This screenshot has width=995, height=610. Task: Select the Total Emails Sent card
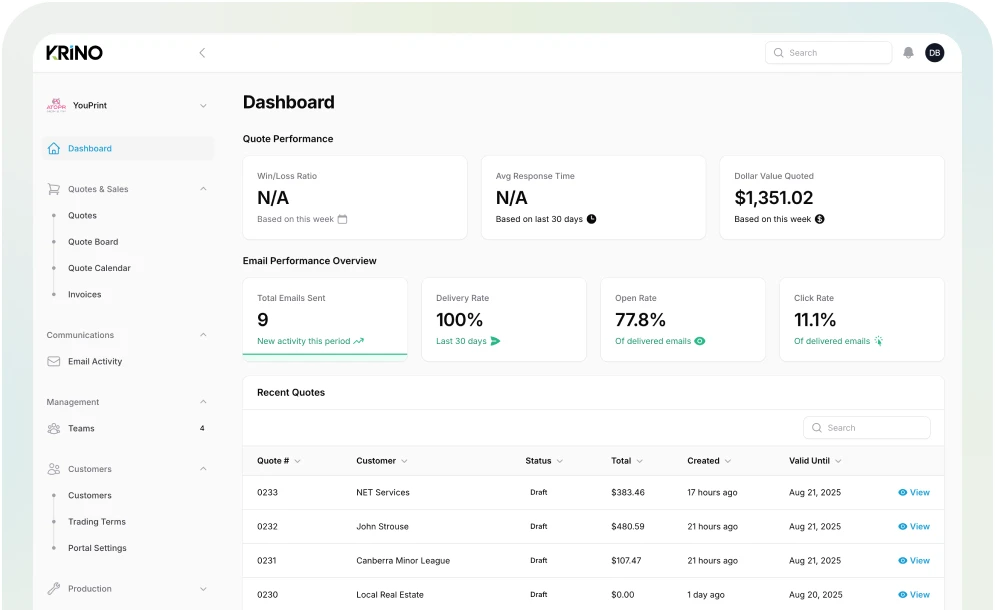pos(325,320)
